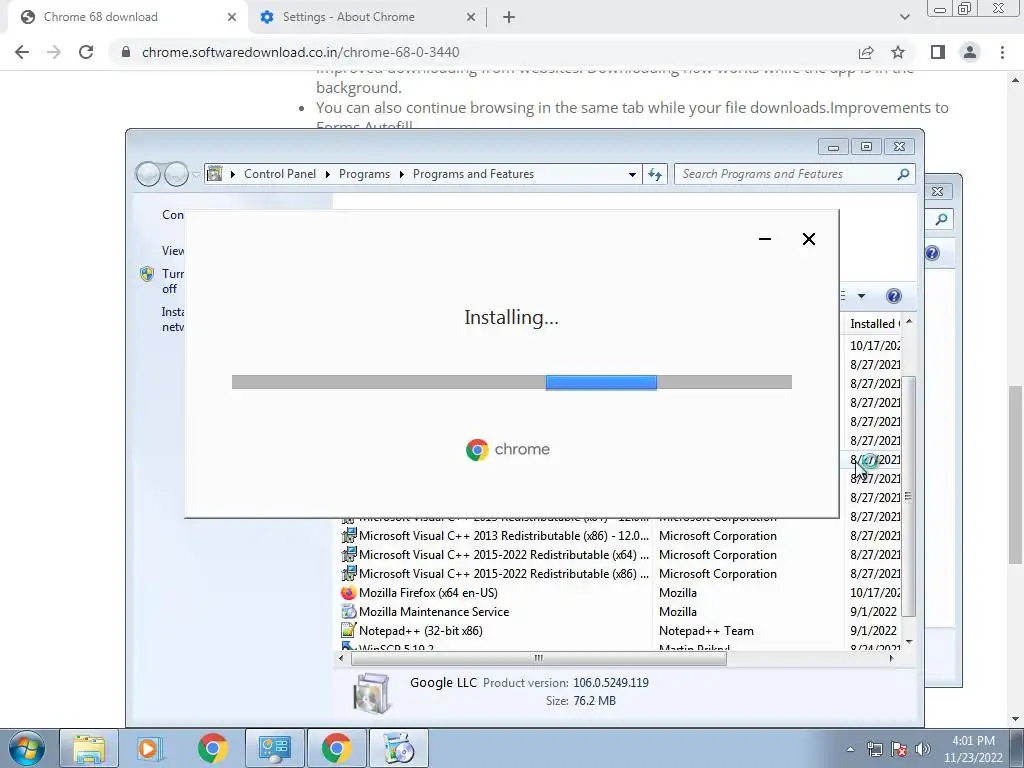The image size is (1024, 768).
Task: Click the Forward button in Programs and Features window
Action: [176, 174]
